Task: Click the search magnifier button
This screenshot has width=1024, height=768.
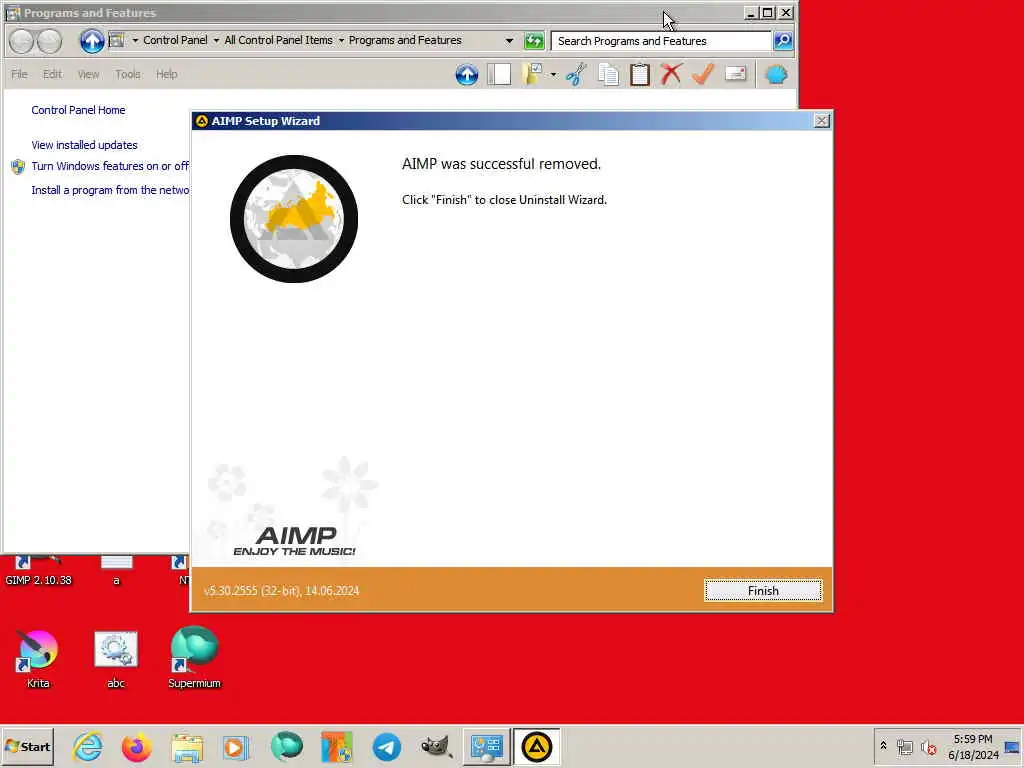Action: tap(783, 40)
